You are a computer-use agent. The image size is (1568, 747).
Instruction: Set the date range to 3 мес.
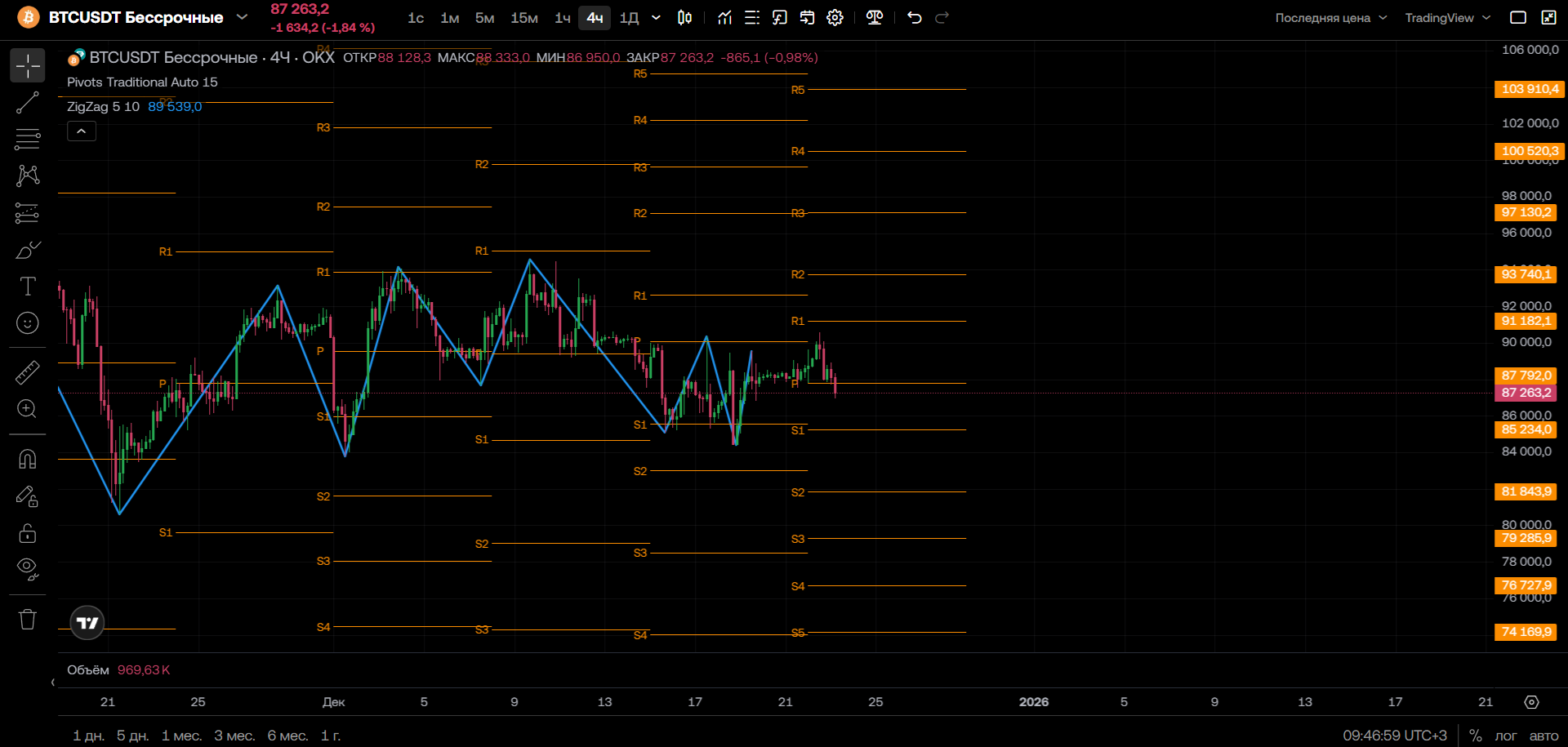235,736
